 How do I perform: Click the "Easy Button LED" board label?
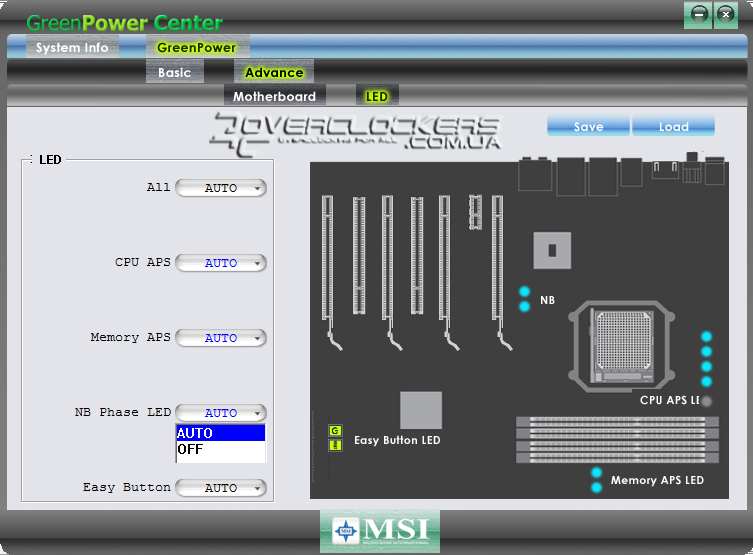[x=397, y=440]
